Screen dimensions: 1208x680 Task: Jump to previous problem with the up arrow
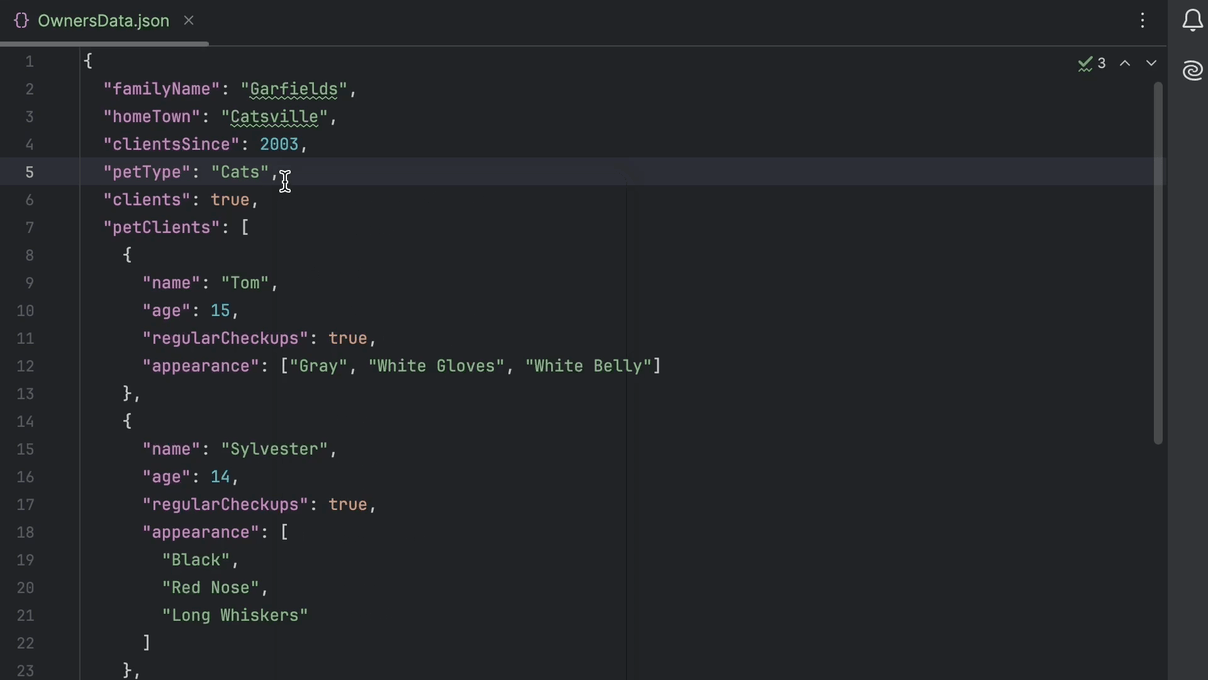coord(1124,62)
